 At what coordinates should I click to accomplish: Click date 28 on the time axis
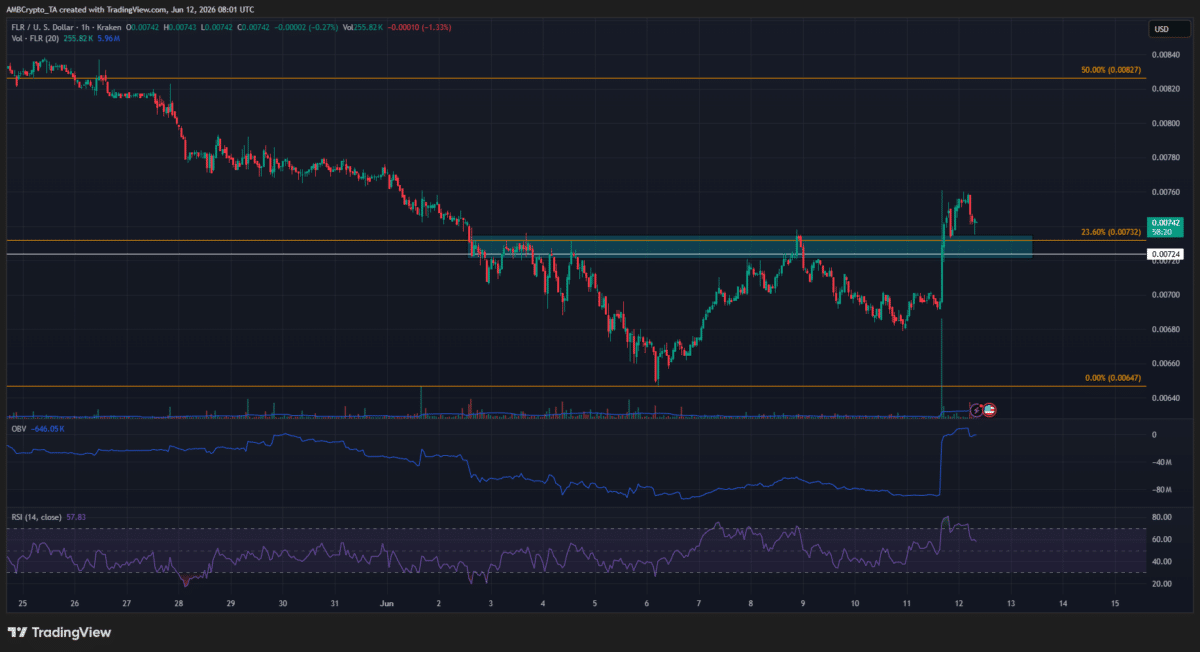178,604
